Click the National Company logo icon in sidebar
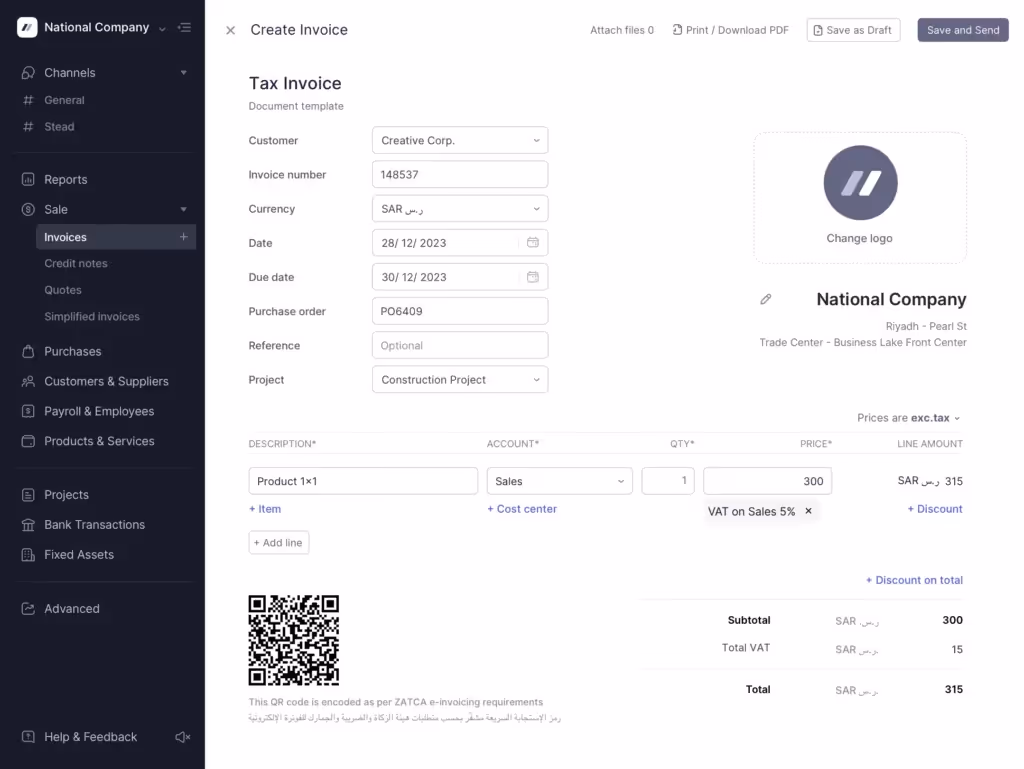1024x769 pixels. click(27, 27)
